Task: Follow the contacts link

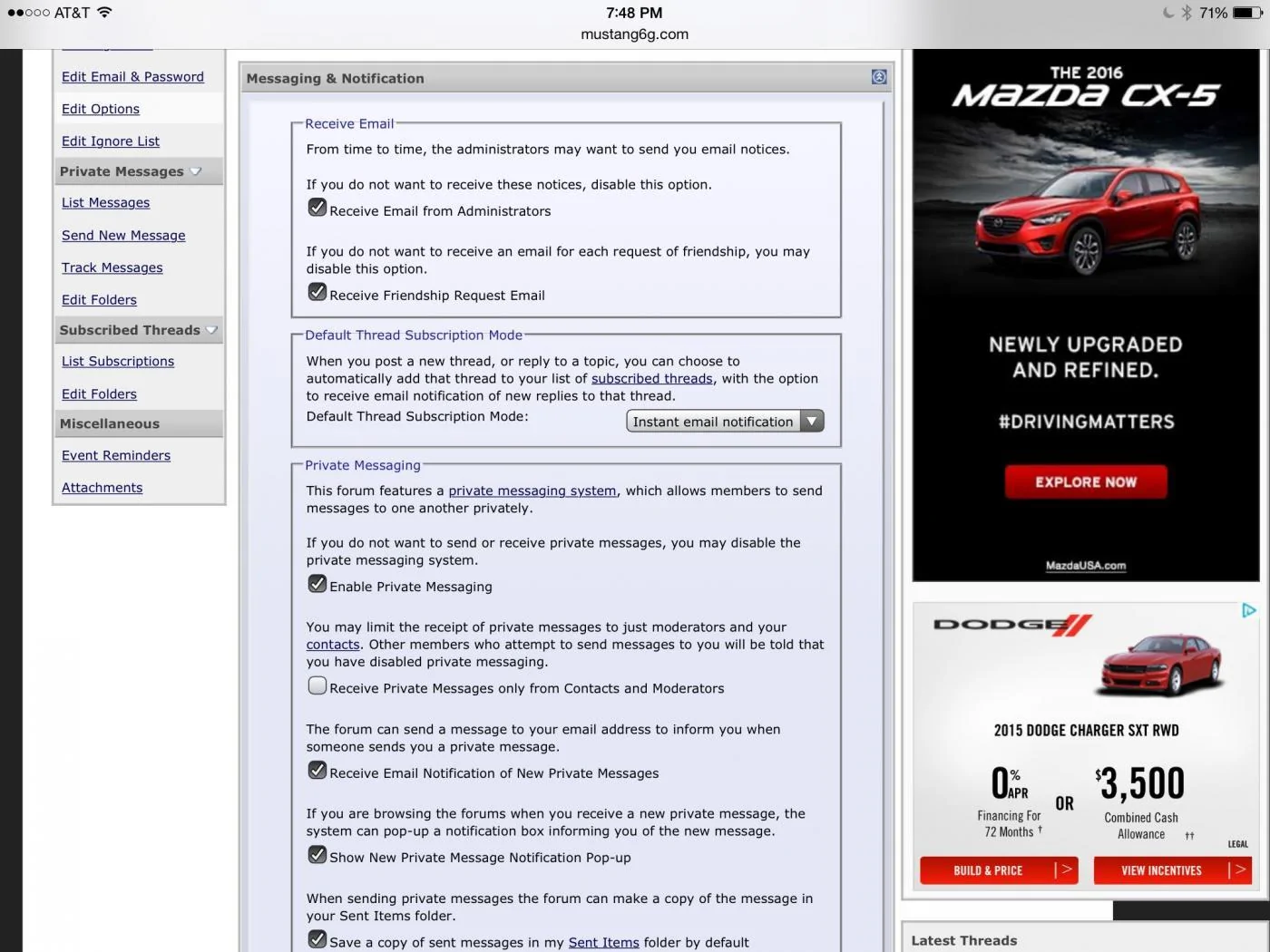Action: click(x=333, y=645)
